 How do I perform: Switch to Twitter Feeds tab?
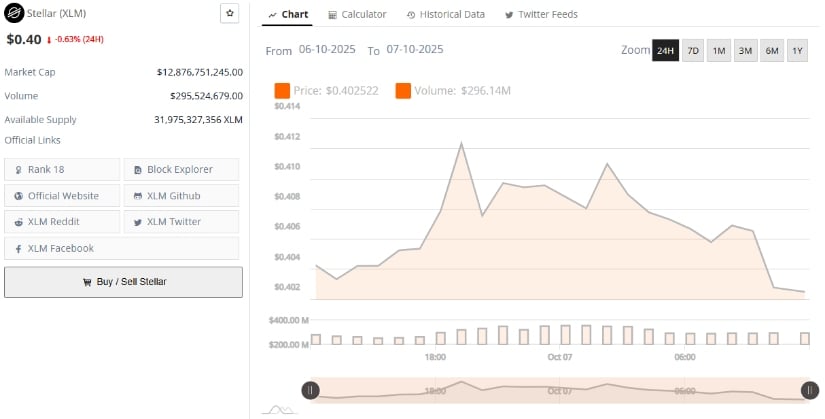[x=541, y=15]
